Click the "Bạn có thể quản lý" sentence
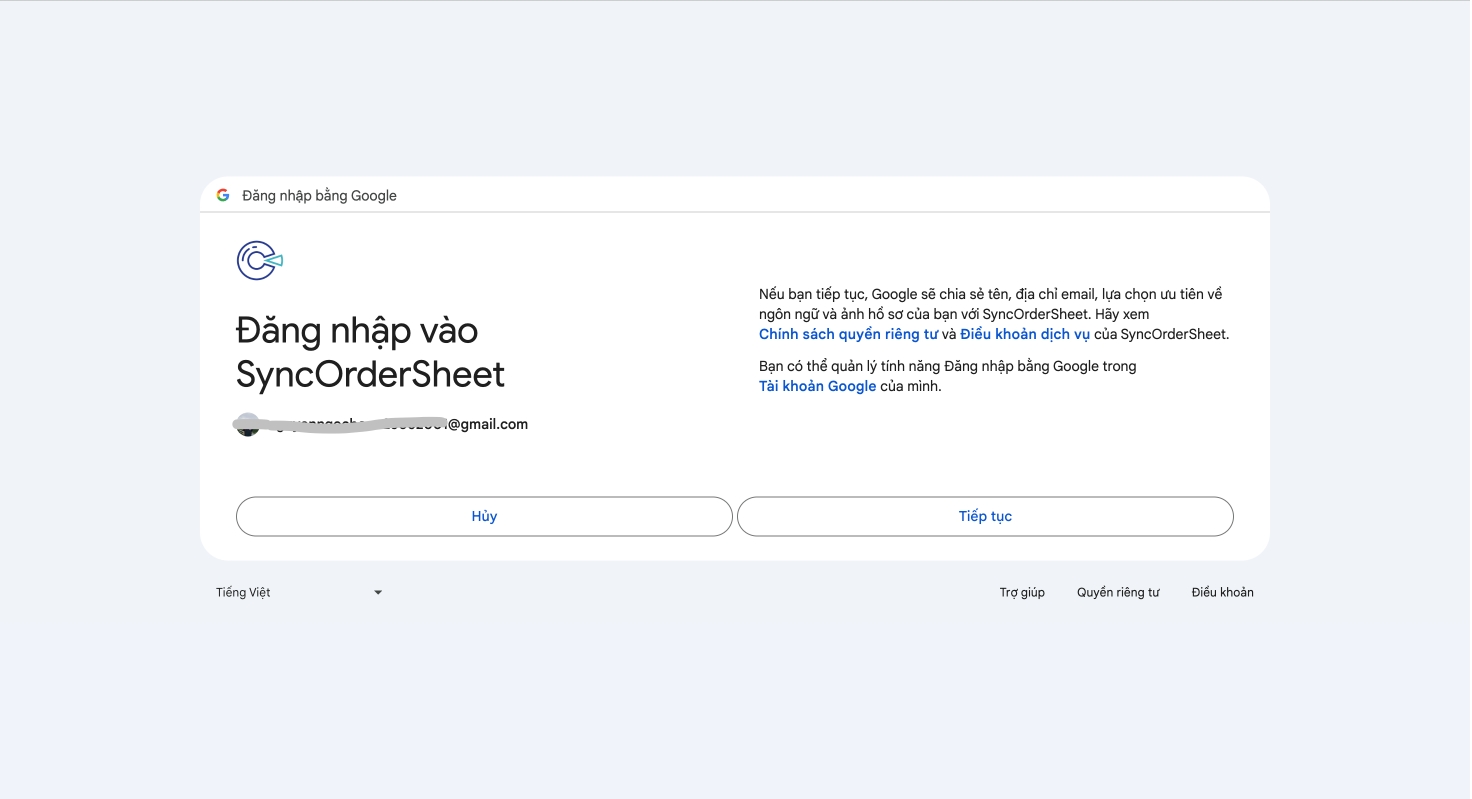The image size is (1472, 799). [947, 367]
